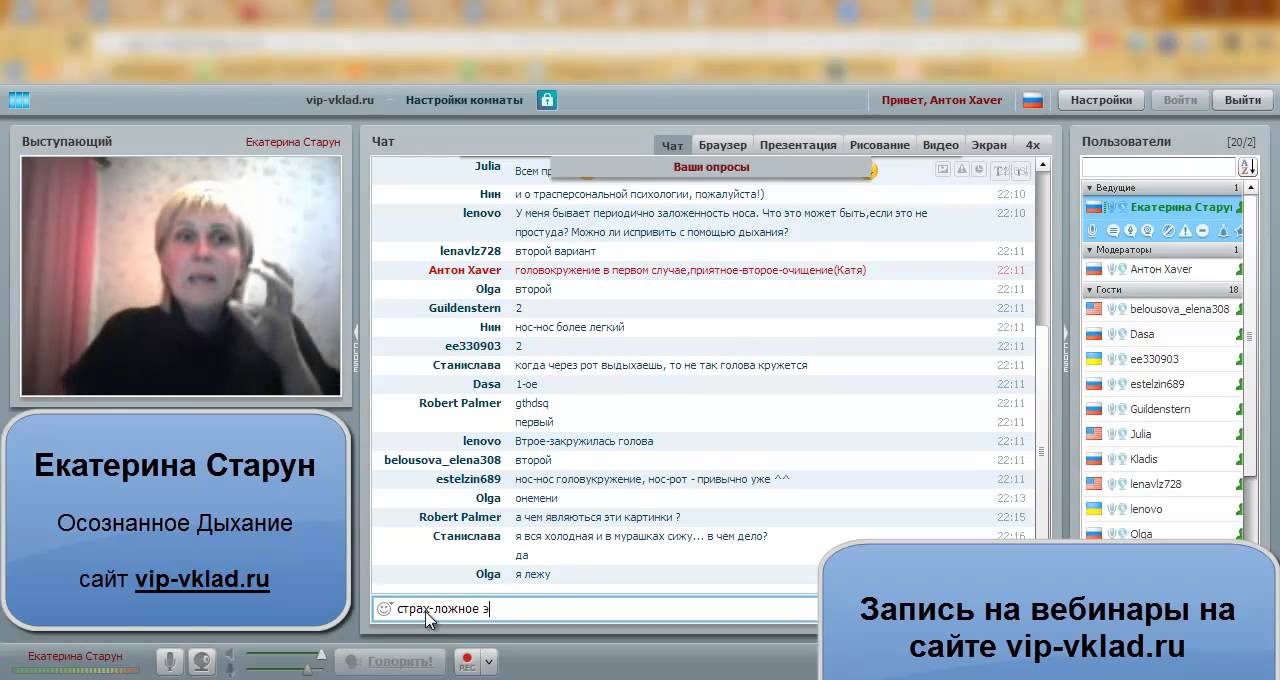Select guest Kladis in user list

coord(1163,459)
